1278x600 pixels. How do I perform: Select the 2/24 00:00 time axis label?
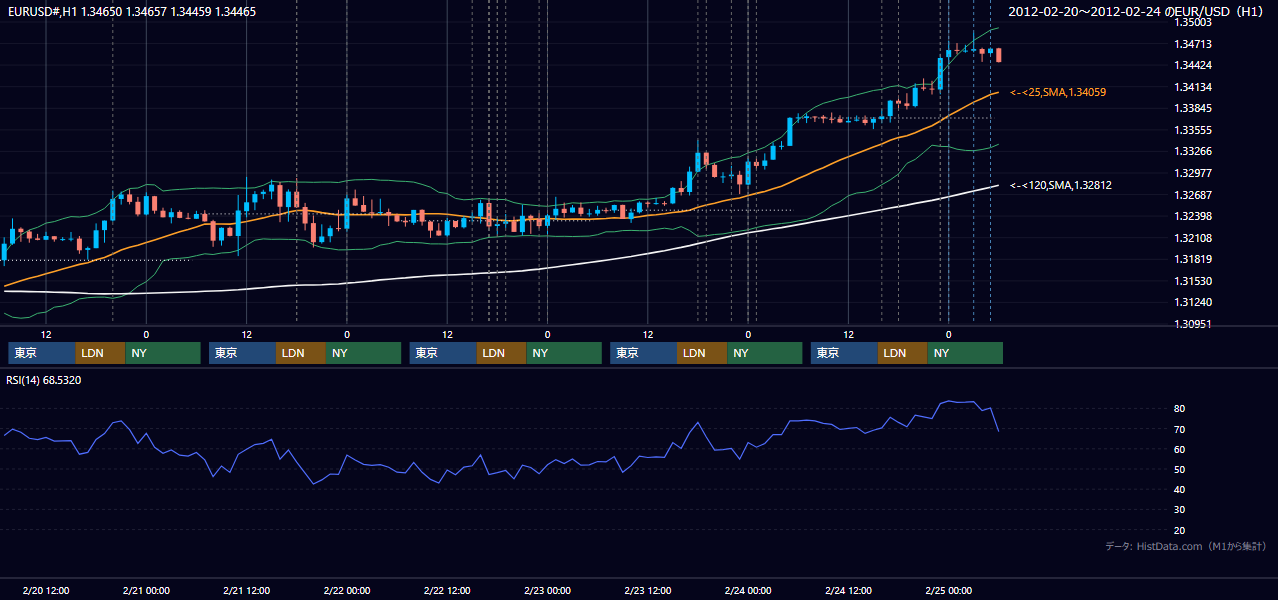748,590
